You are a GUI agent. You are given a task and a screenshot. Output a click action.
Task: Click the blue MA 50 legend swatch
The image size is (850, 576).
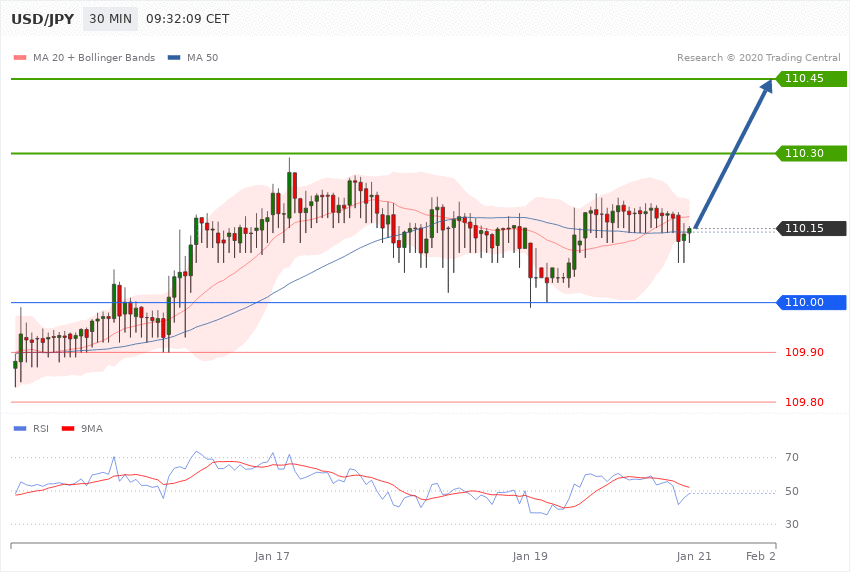point(174,57)
